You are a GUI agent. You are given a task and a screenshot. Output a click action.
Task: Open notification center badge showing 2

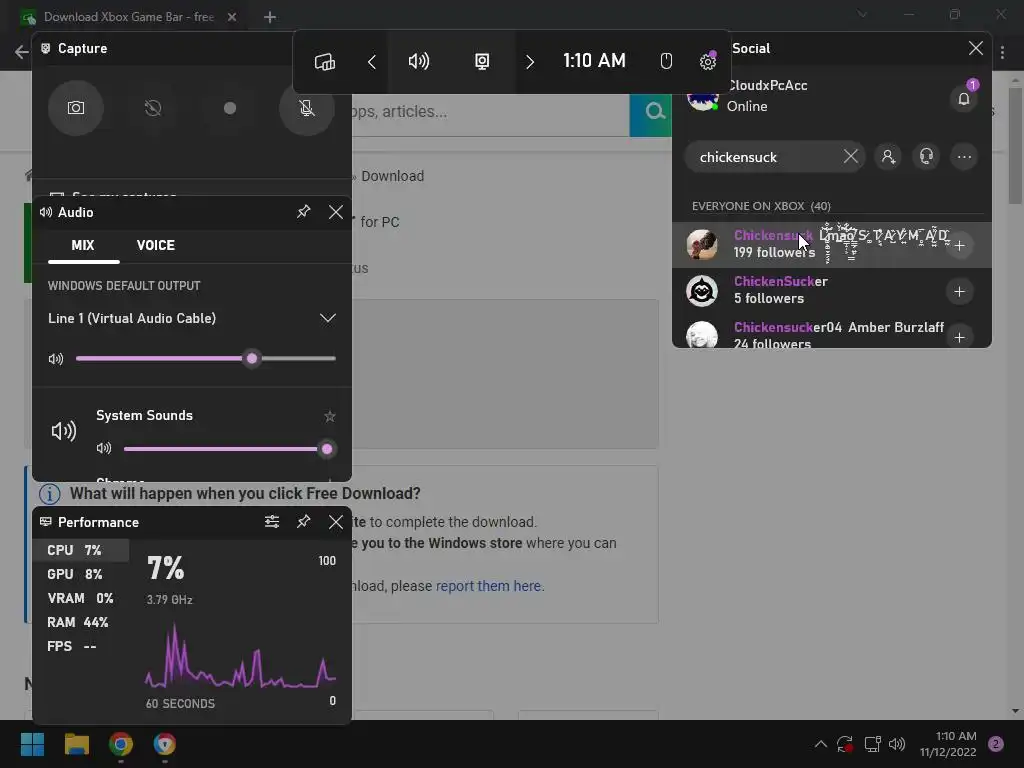pos(996,744)
